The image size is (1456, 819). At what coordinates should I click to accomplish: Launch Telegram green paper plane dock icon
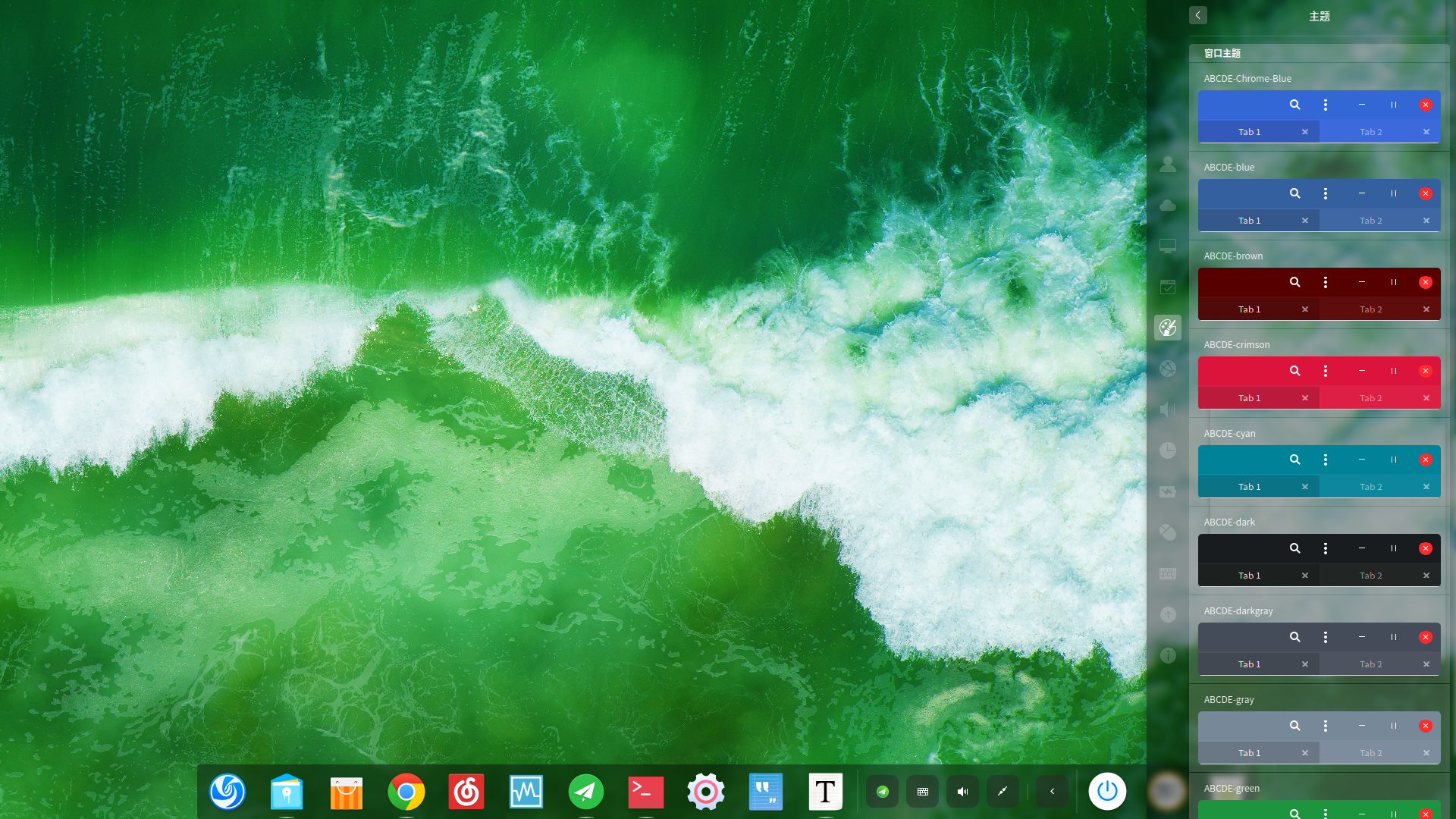pos(586,792)
